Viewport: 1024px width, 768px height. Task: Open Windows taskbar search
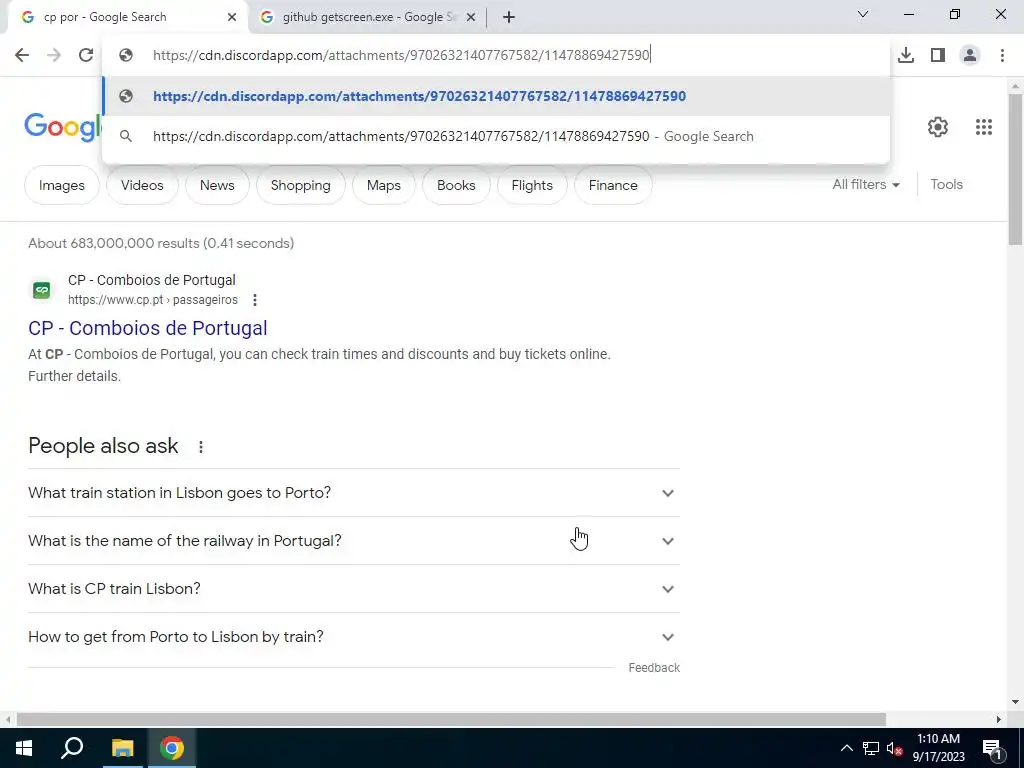point(72,748)
